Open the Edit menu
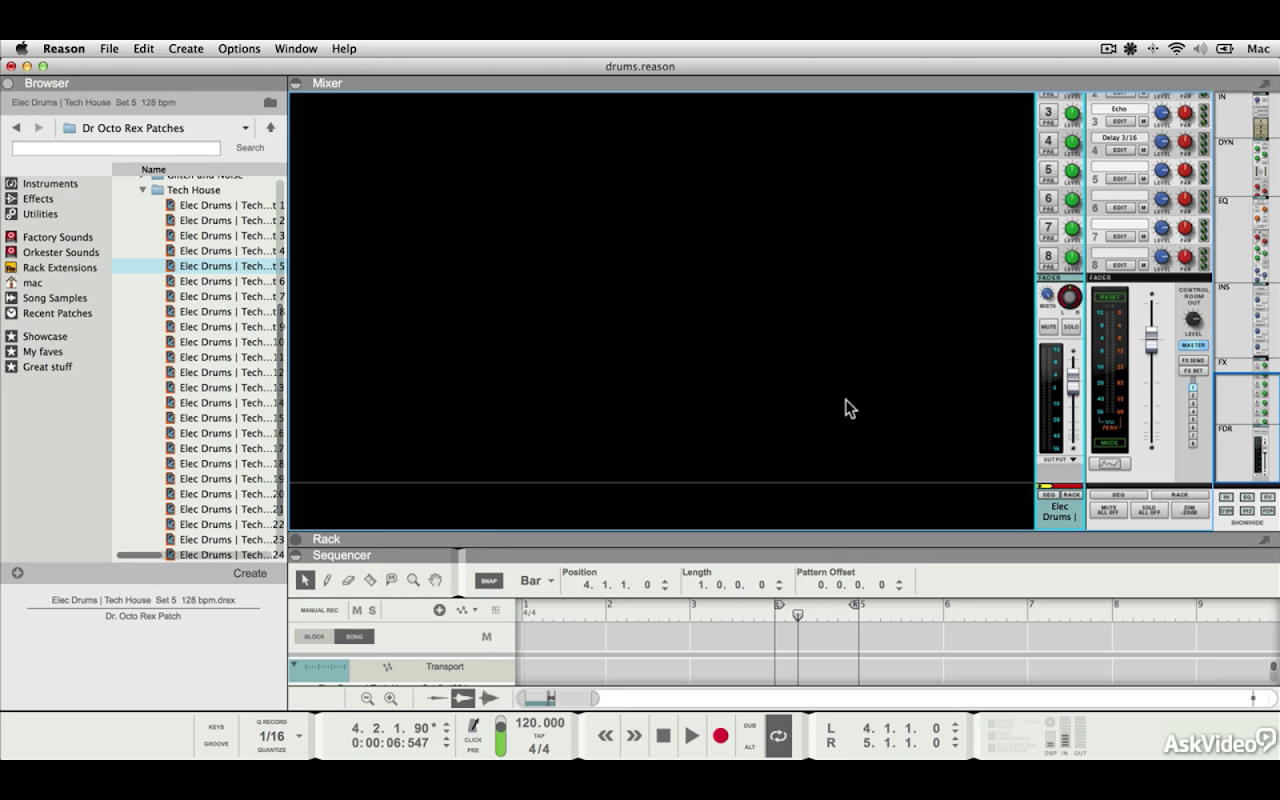Screen dimensions: 1280x800 [144, 49]
